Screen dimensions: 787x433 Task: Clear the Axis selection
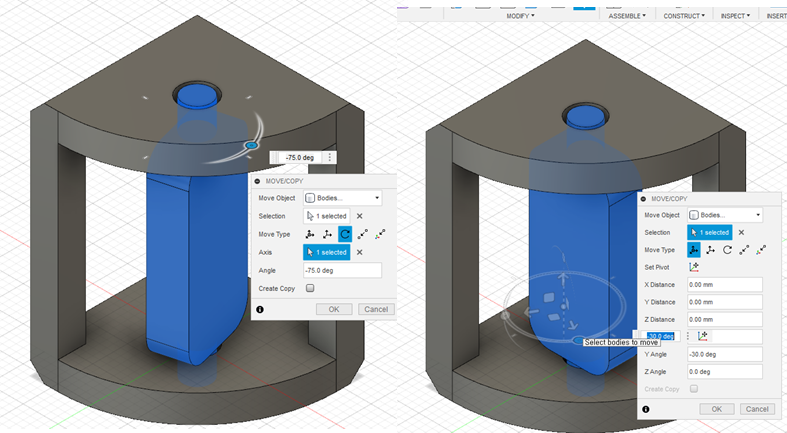point(359,252)
